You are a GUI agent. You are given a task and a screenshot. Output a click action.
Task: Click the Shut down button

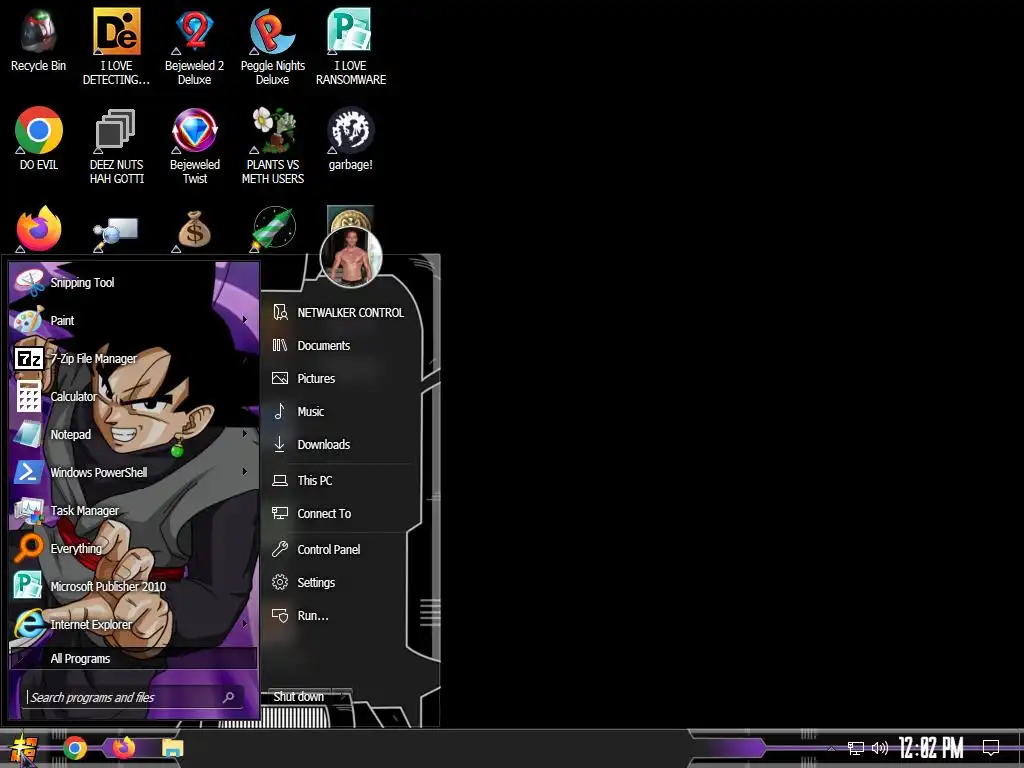pyautogui.click(x=298, y=697)
